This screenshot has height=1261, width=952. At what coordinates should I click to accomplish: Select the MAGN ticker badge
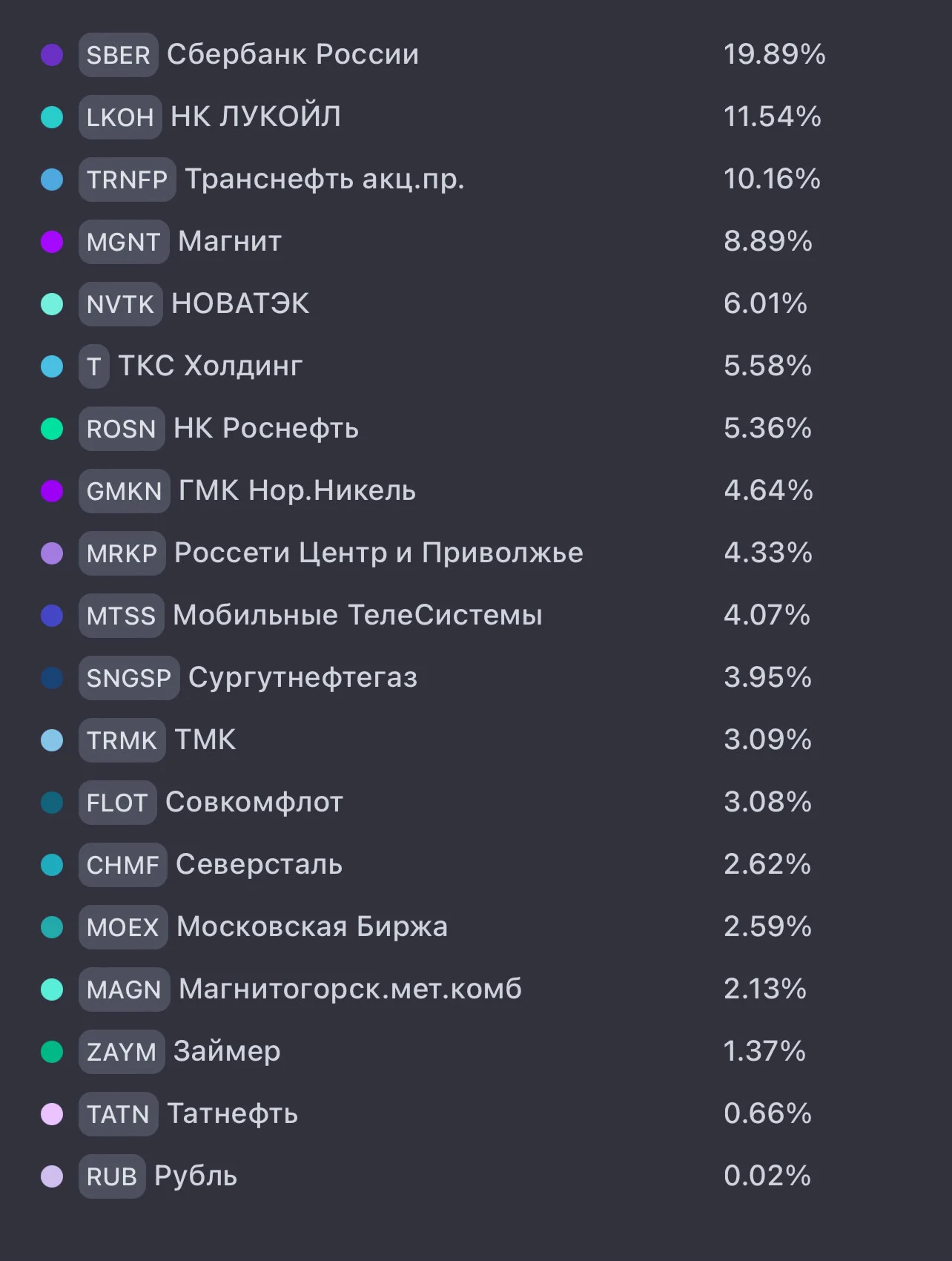(125, 990)
